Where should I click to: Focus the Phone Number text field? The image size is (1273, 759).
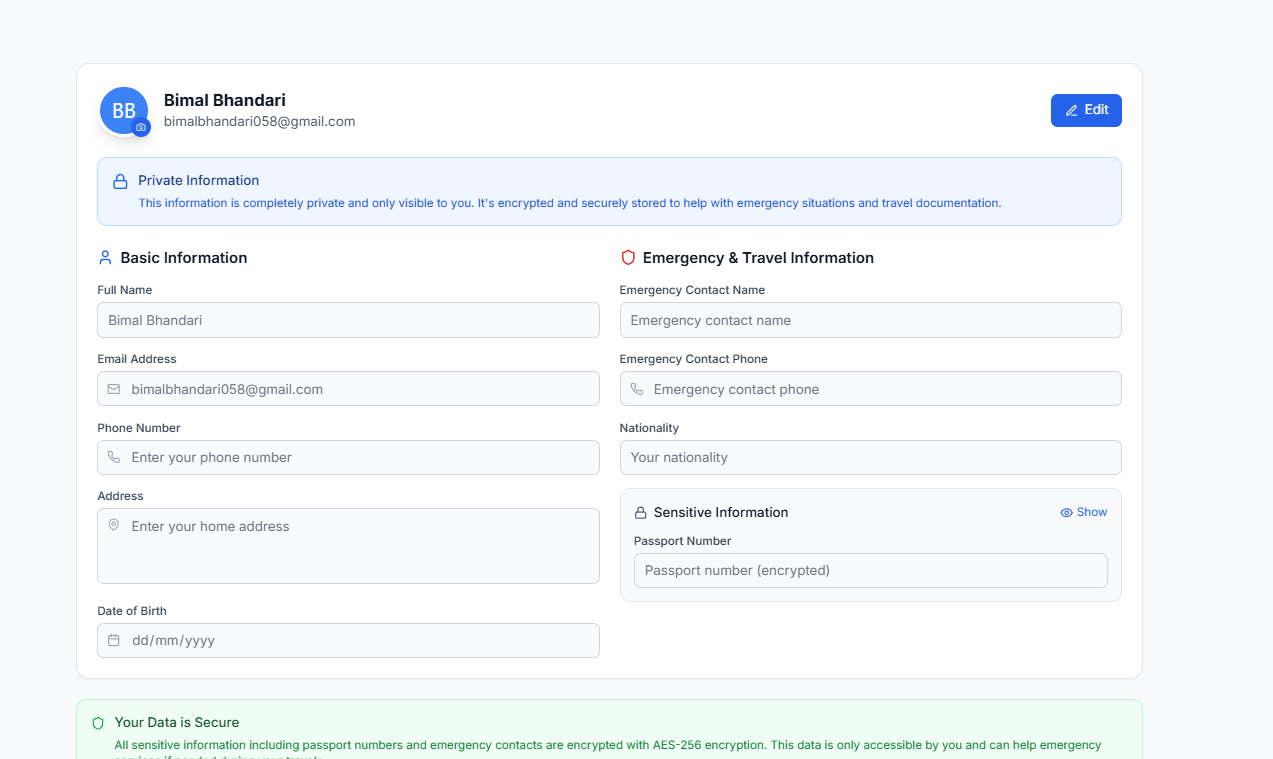pyautogui.click(x=360, y=457)
